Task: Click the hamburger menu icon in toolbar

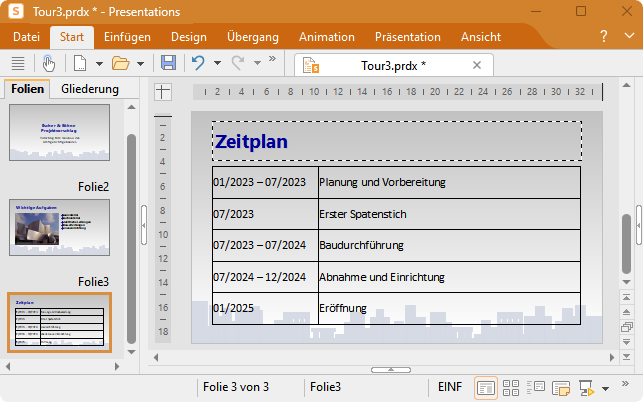Action: coord(18,63)
